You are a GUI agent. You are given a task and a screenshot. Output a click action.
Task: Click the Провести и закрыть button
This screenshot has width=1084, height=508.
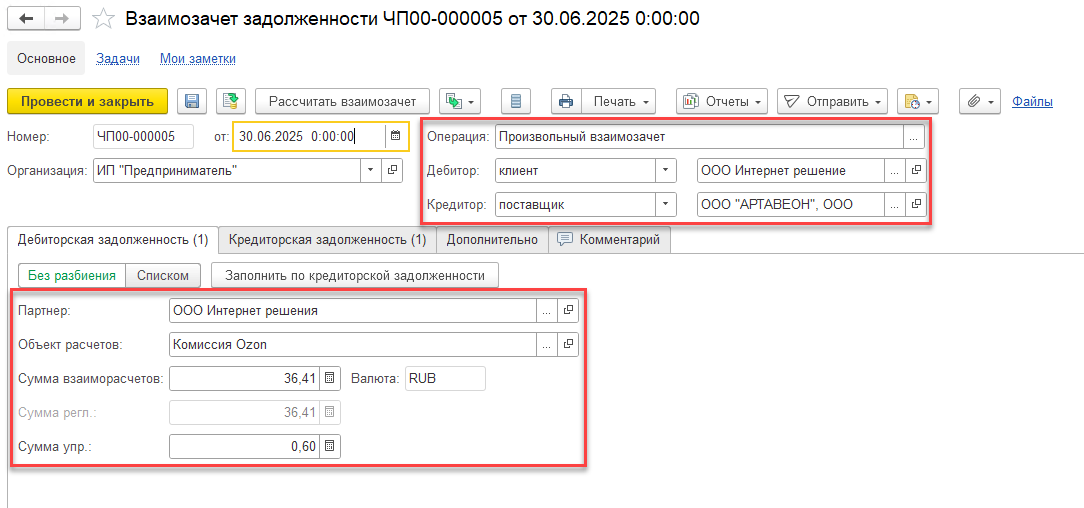88,101
